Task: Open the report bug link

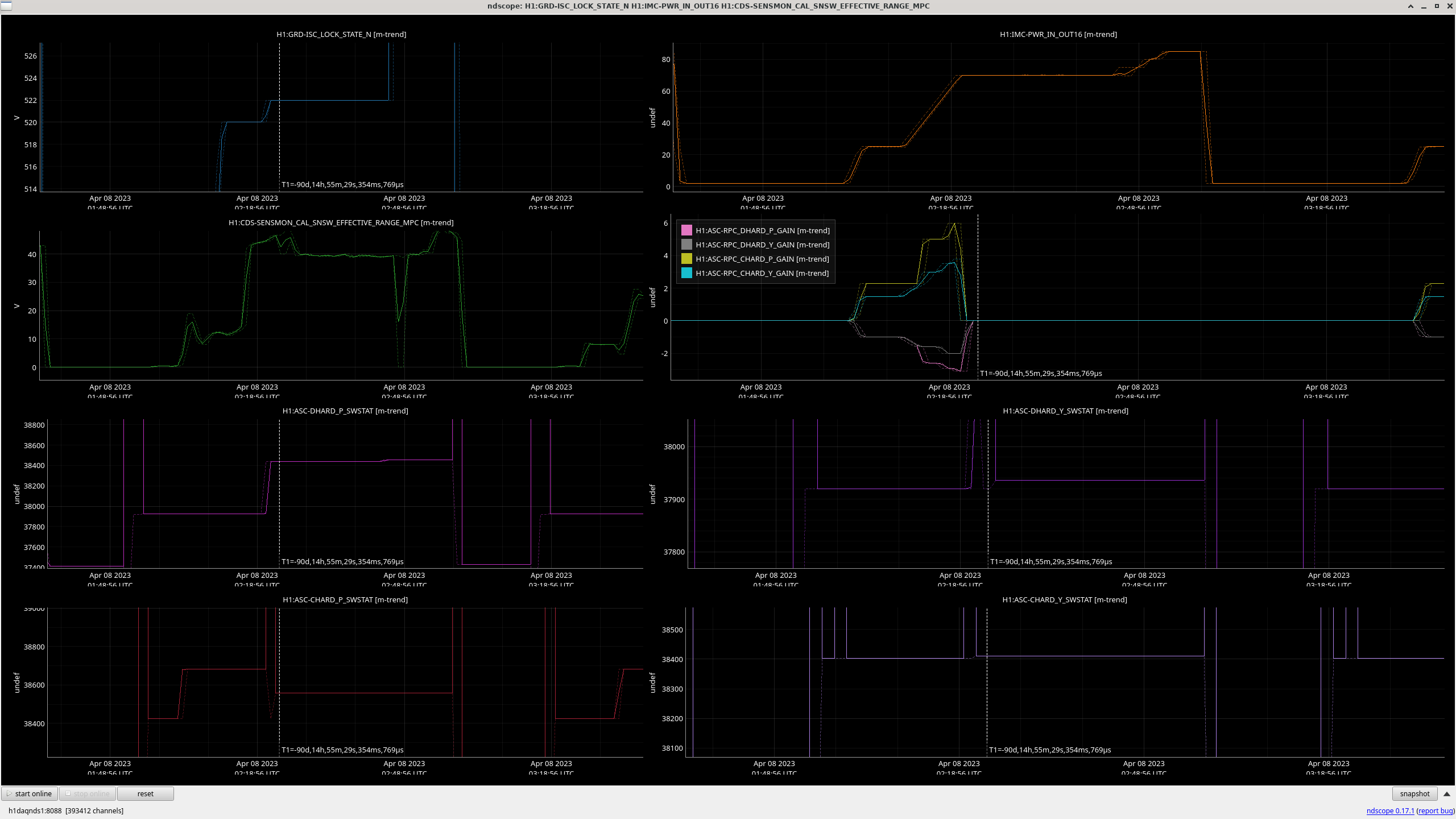Action: (x=1436, y=810)
